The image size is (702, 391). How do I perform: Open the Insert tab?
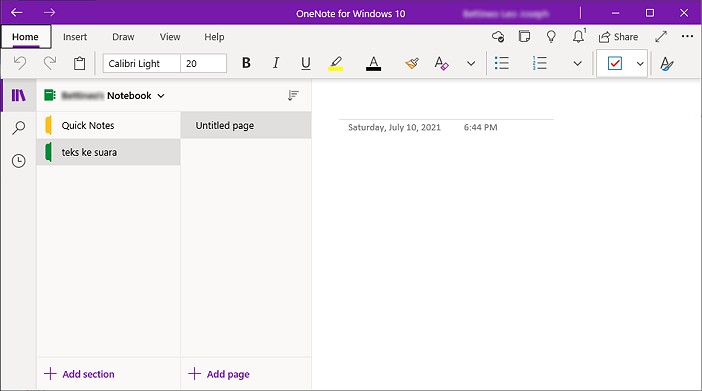click(x=75, y=37)
